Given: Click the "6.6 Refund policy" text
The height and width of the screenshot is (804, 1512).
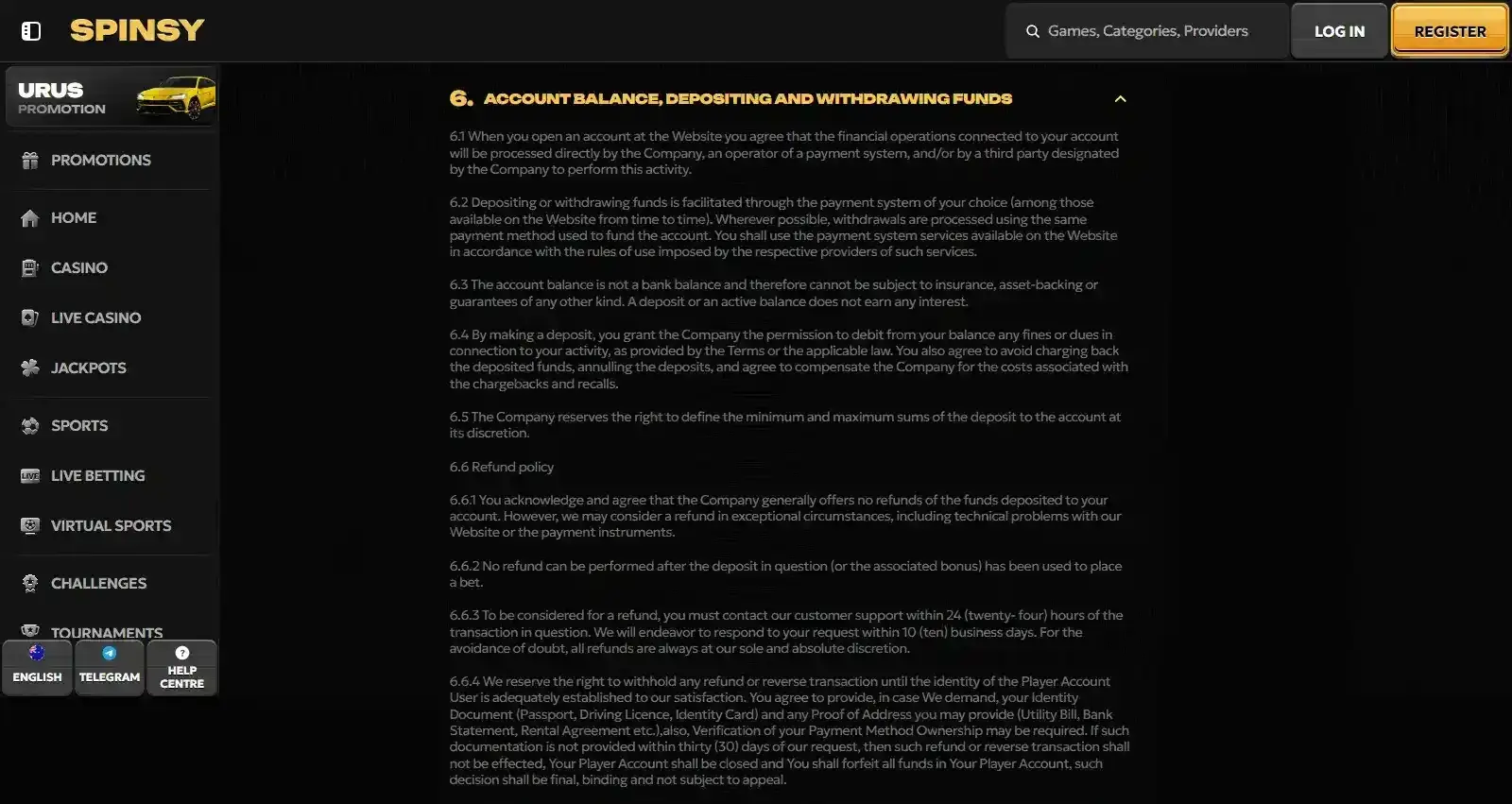Looking at the screenshot, I should 502,467.
